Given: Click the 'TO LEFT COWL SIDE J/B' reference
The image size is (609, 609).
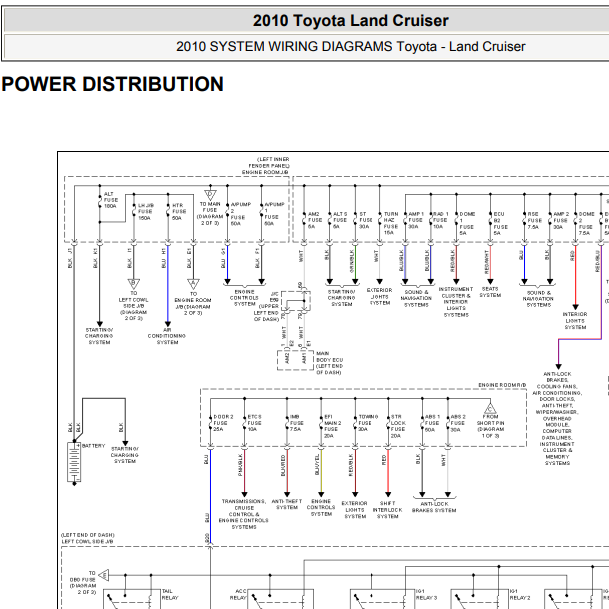Looking at the screenshot, I should 134,306.
